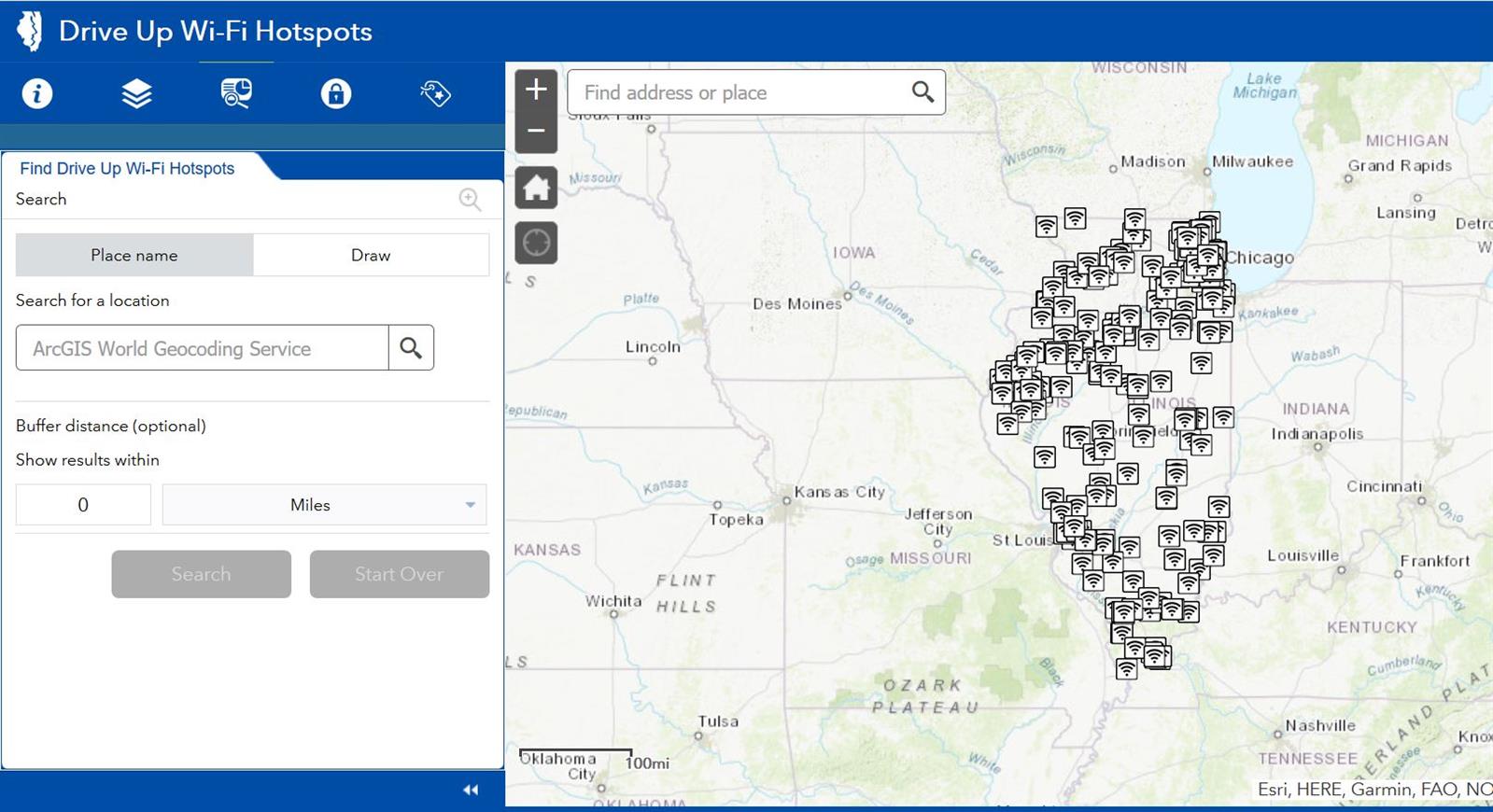Select Find Drive Up Wi-Fi Hotspots tab
This screenshot has width=1493, height=812.
tap(127, 168)
